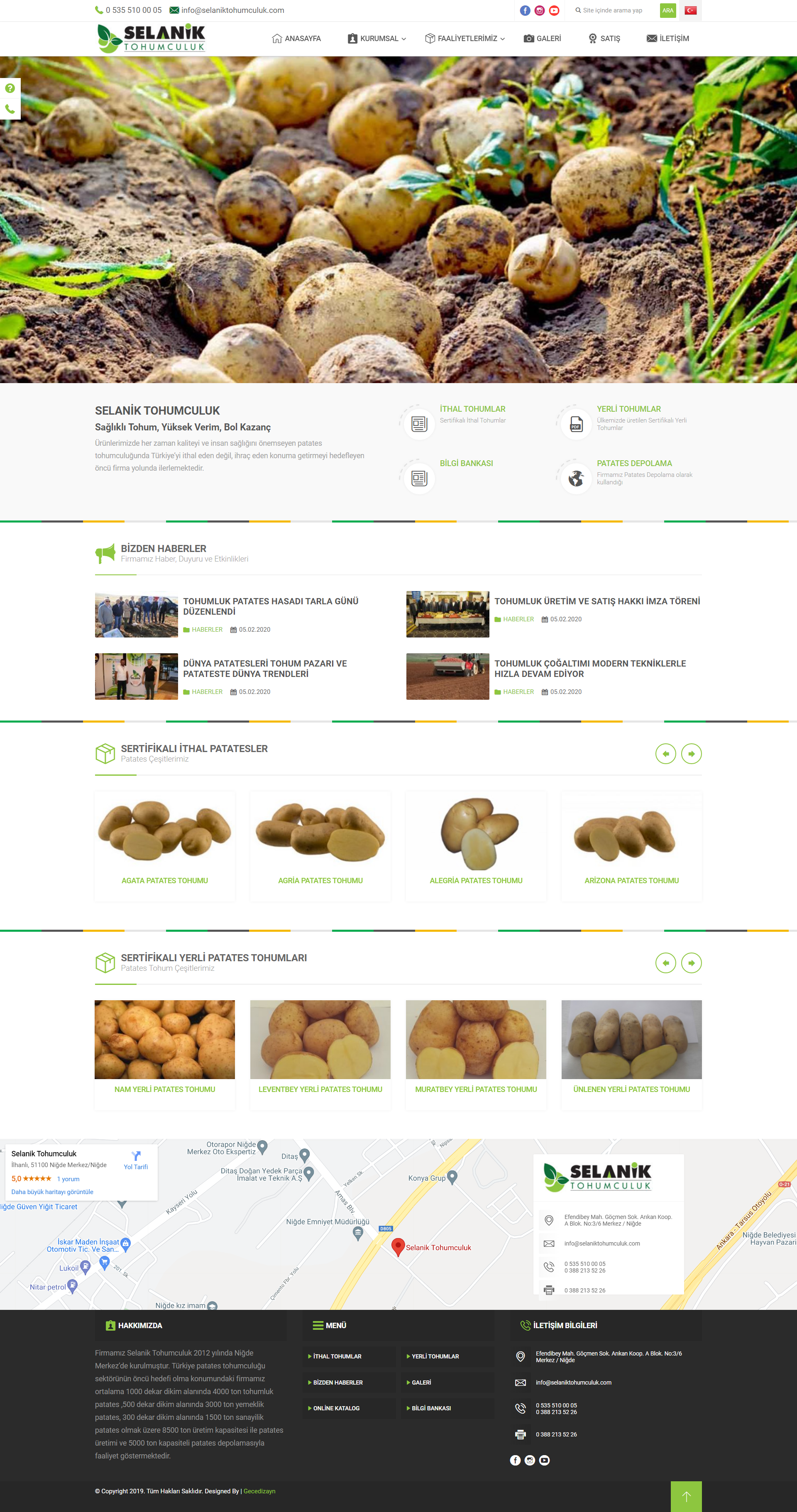Click the question mark side icon
Screen dimensions: 797x1512
coord(10,89)
